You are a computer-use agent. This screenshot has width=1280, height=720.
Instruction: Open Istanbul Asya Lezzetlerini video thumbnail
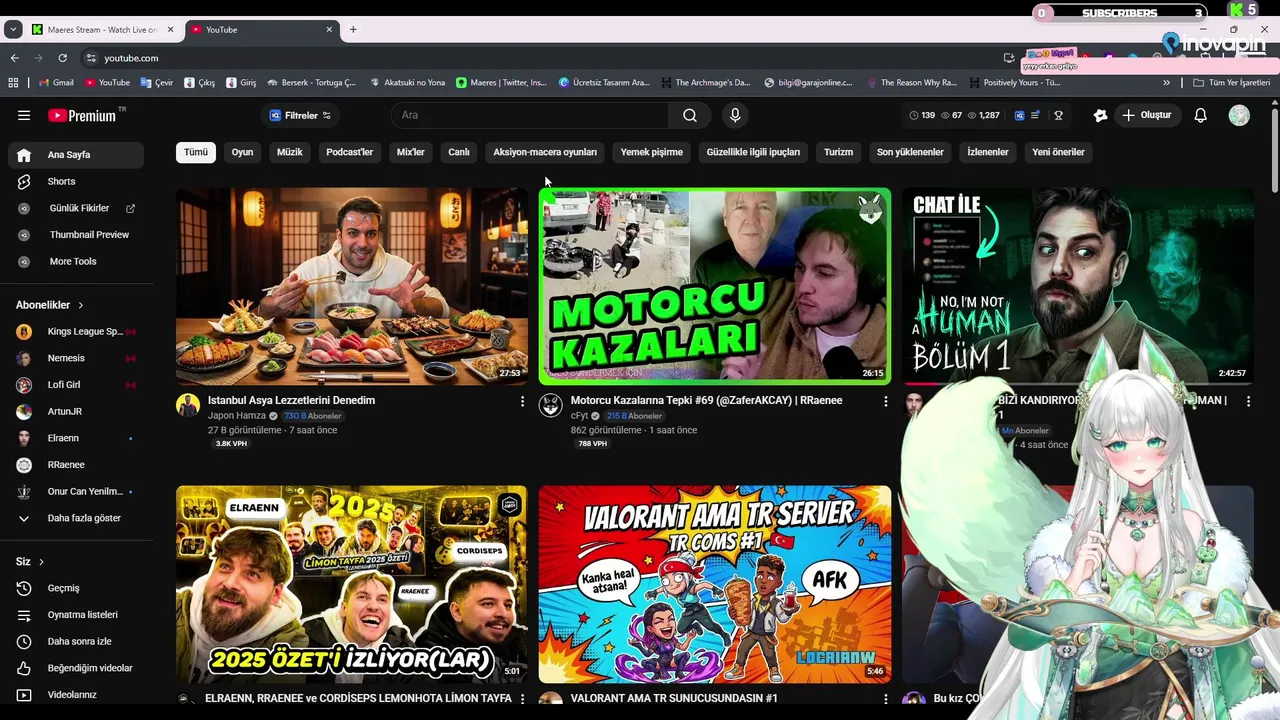352,286
